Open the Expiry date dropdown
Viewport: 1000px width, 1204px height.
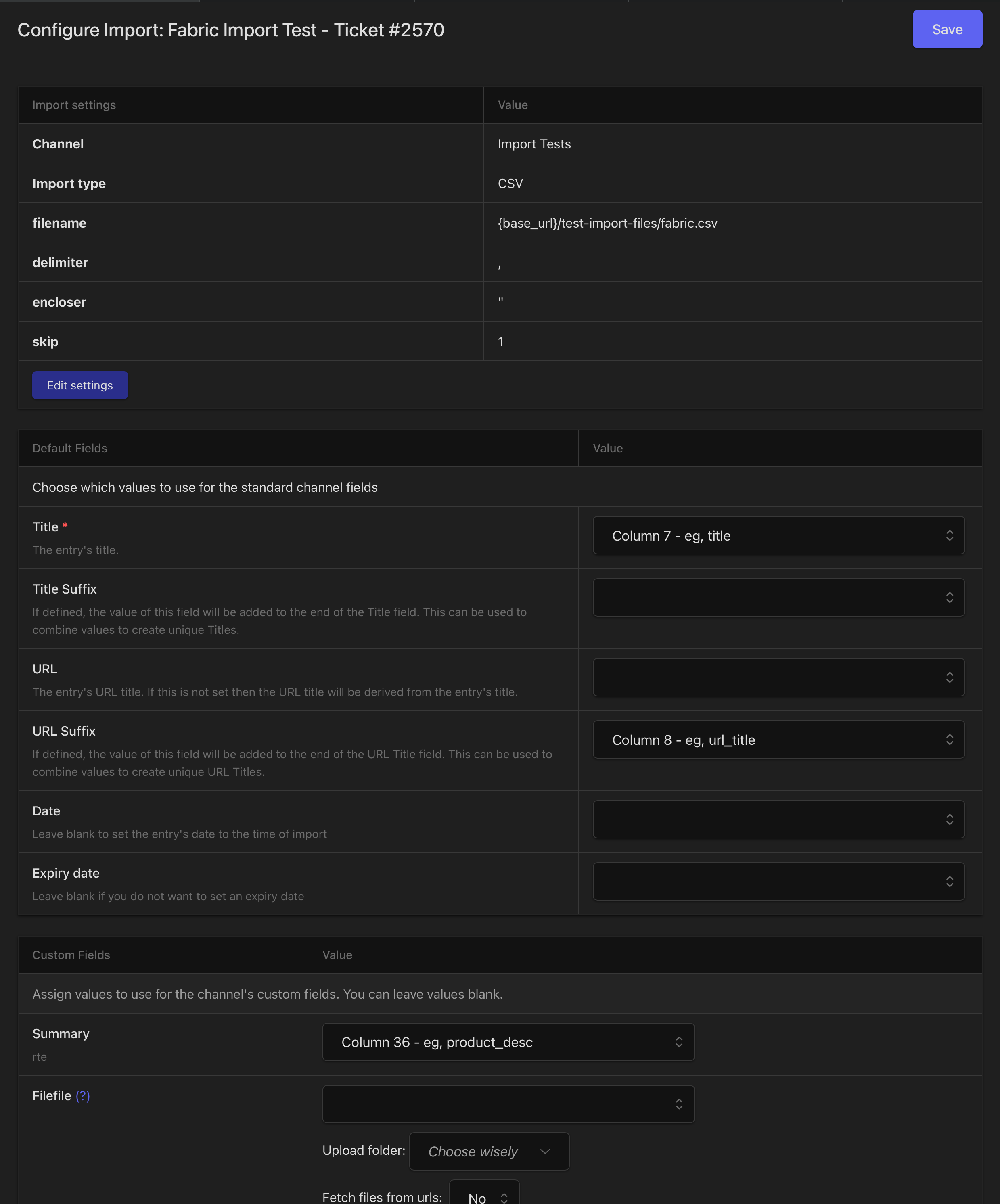pyautogui.click(x=779, y=881)
